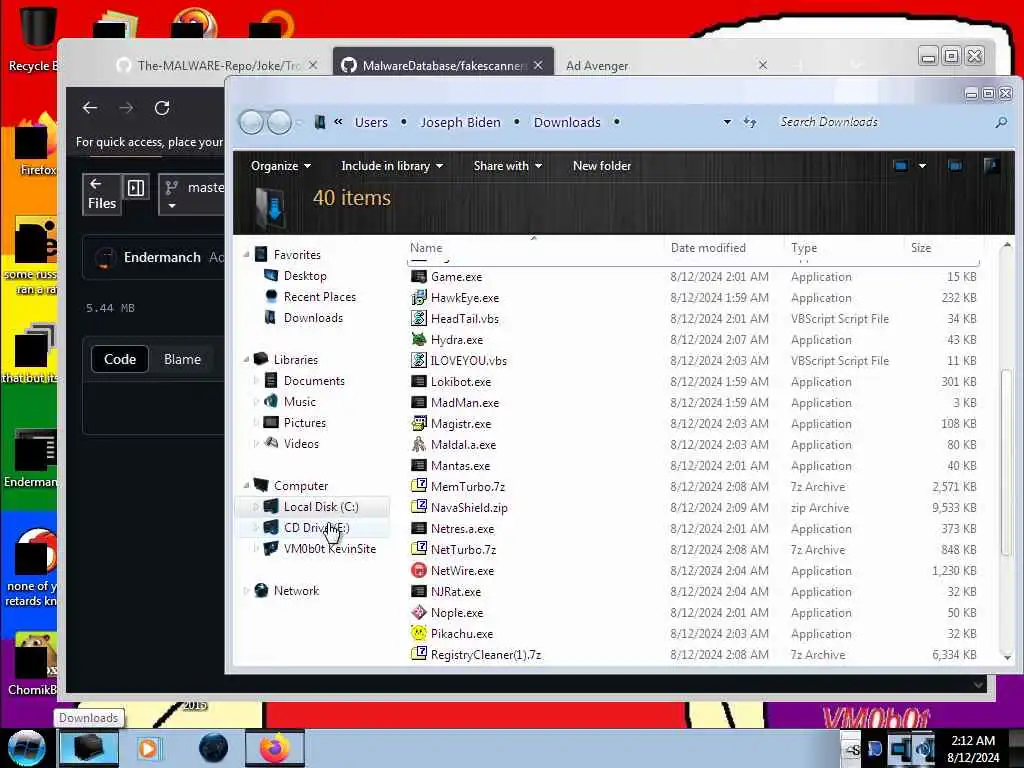Click New folder button
This screenshot has height=768, width=1024.
click(x=601, y=166)
